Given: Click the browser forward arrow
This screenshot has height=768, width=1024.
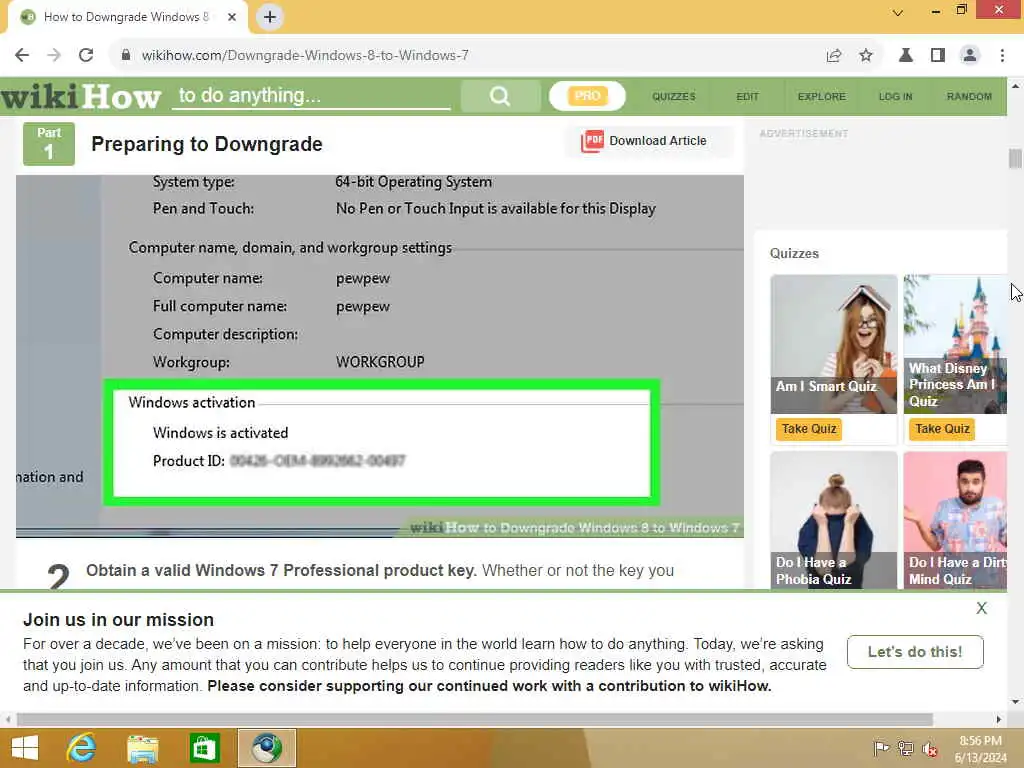Looking at the screenshot, I should [54, 56].
